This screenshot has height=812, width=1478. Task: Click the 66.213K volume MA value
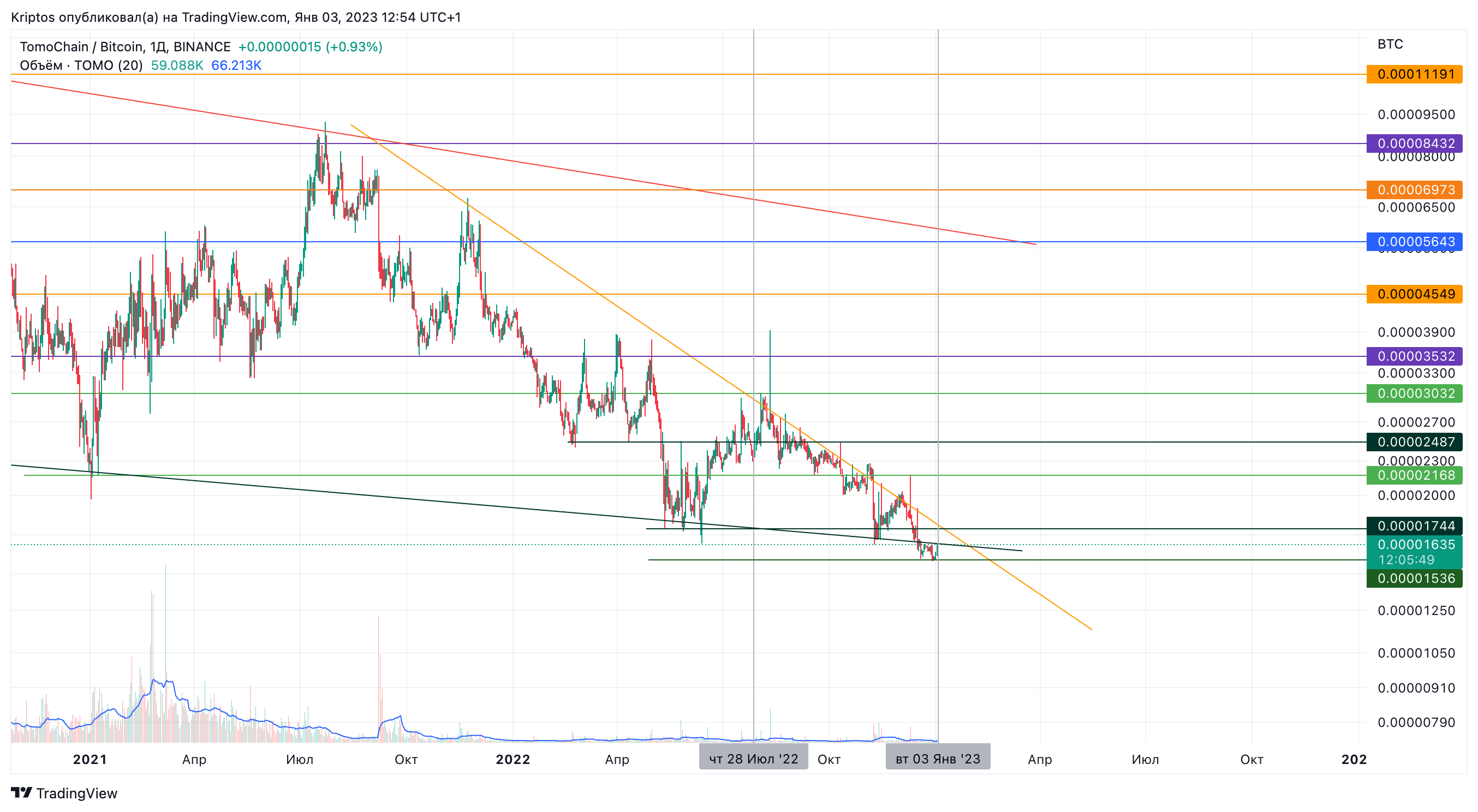tap(236, 65)
